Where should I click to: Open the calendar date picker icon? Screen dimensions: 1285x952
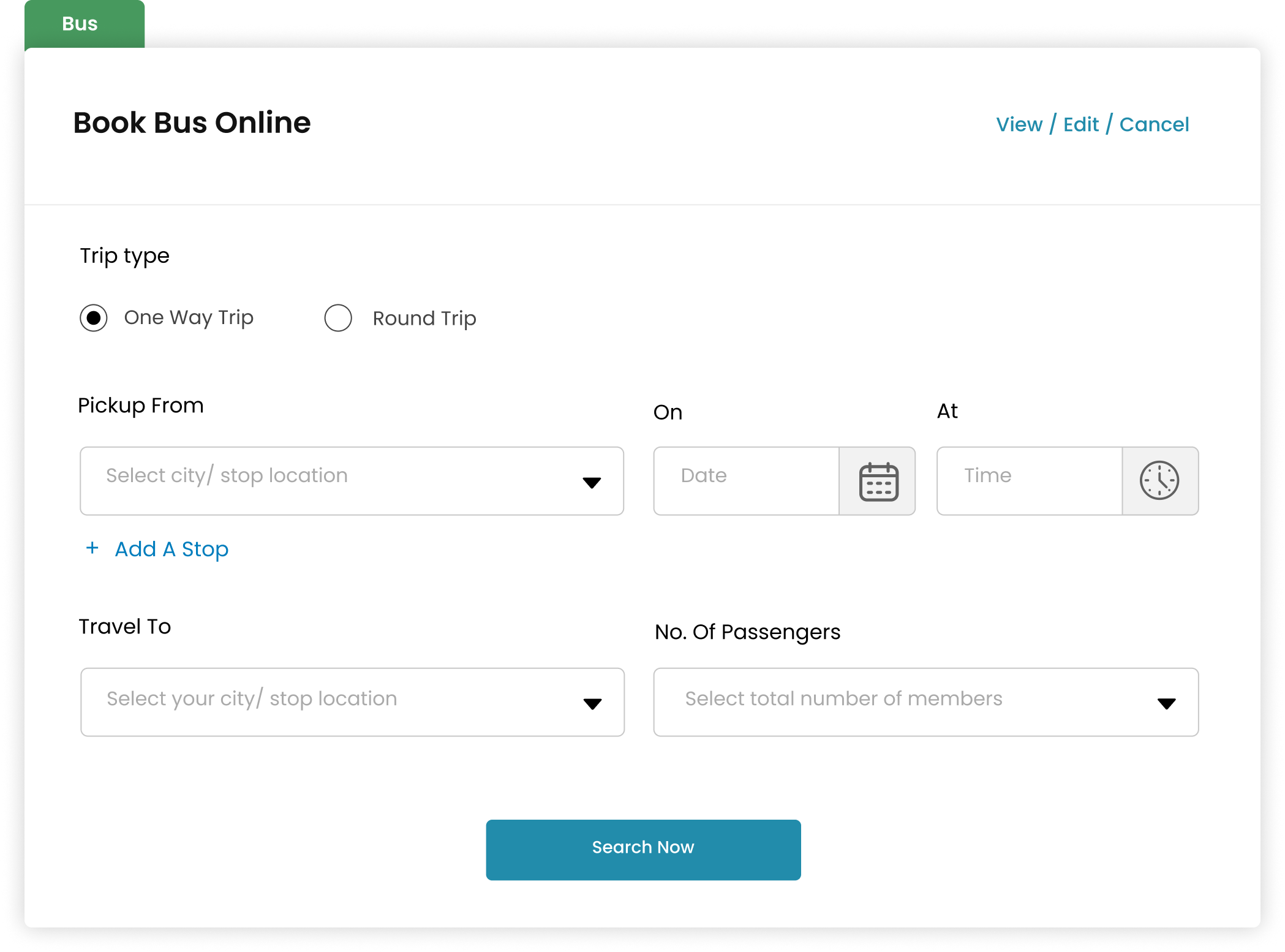click(x=878, y=482)
